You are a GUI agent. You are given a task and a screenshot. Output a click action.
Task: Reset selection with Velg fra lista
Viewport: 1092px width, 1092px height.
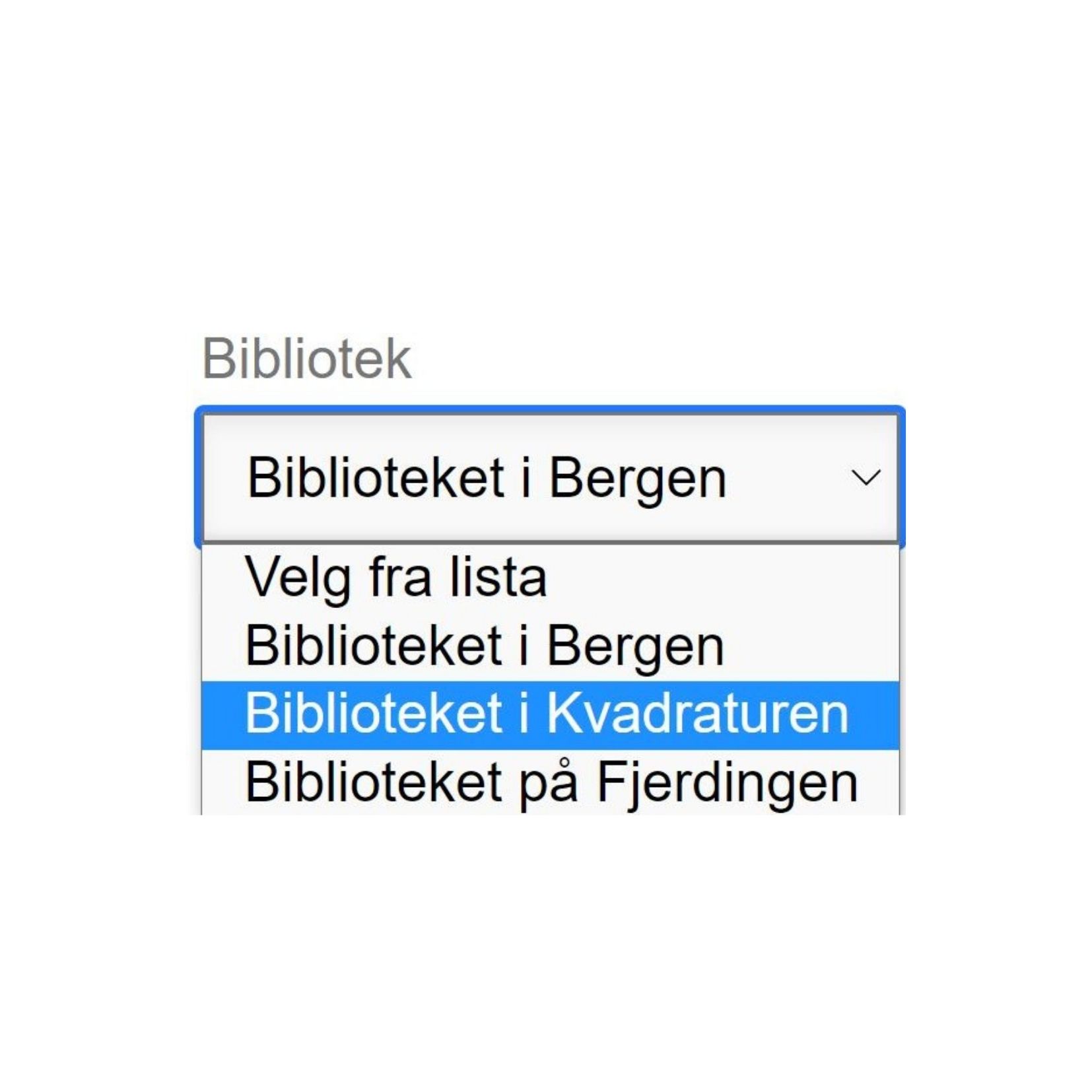click(550, 578)
